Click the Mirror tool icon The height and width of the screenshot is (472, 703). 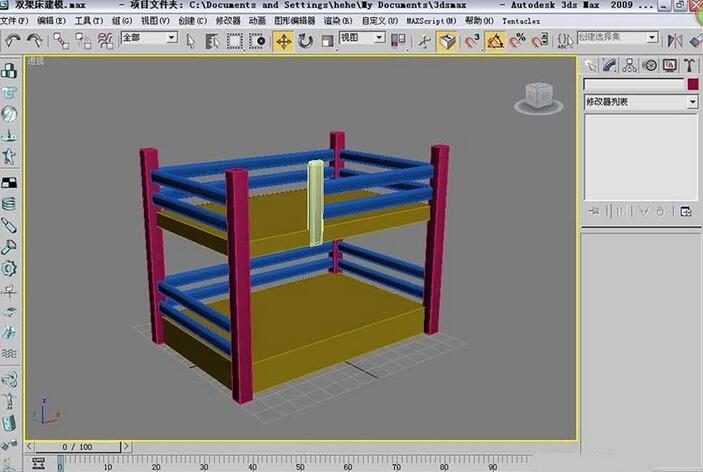click(675, 41)
